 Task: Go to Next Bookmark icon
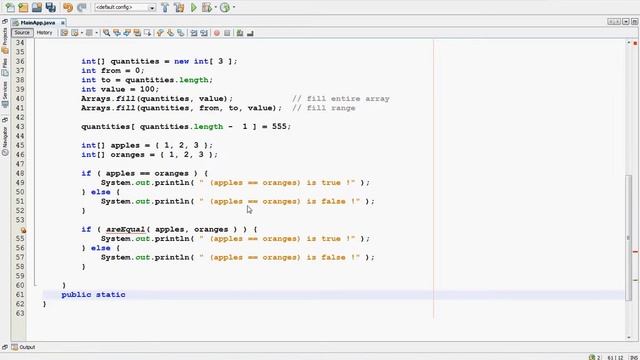(x=170, y=33)
